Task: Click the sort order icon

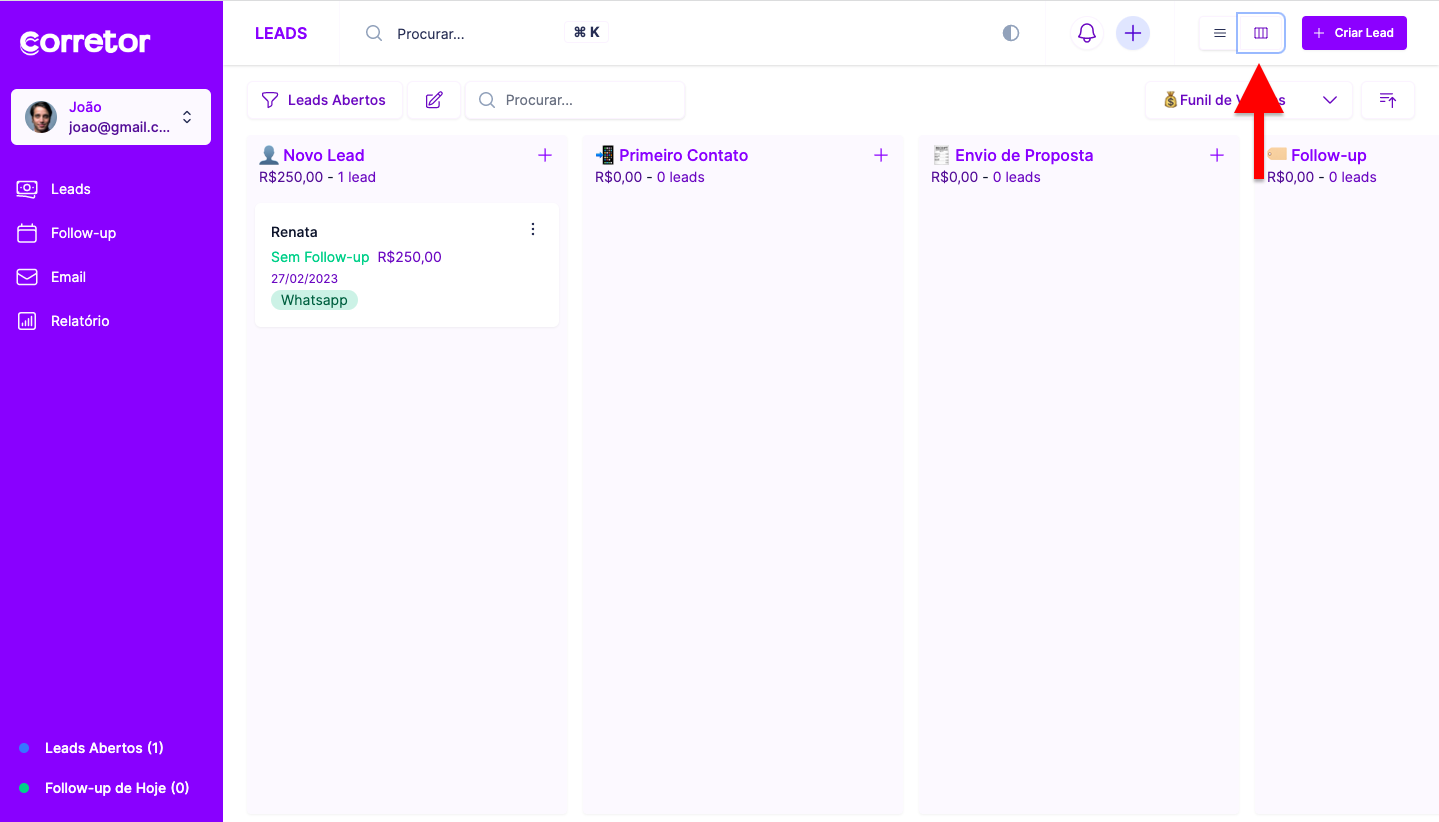Action: coord(1387,100)
